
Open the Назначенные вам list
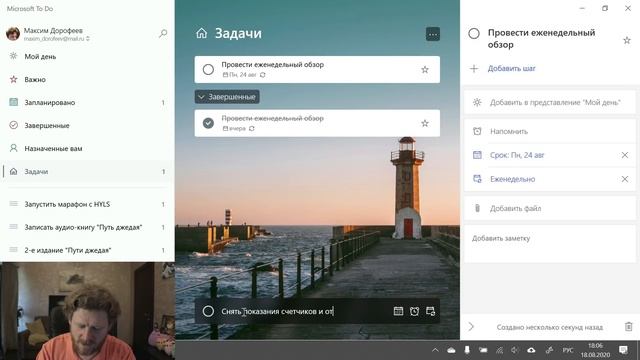[x=88, y=149]
